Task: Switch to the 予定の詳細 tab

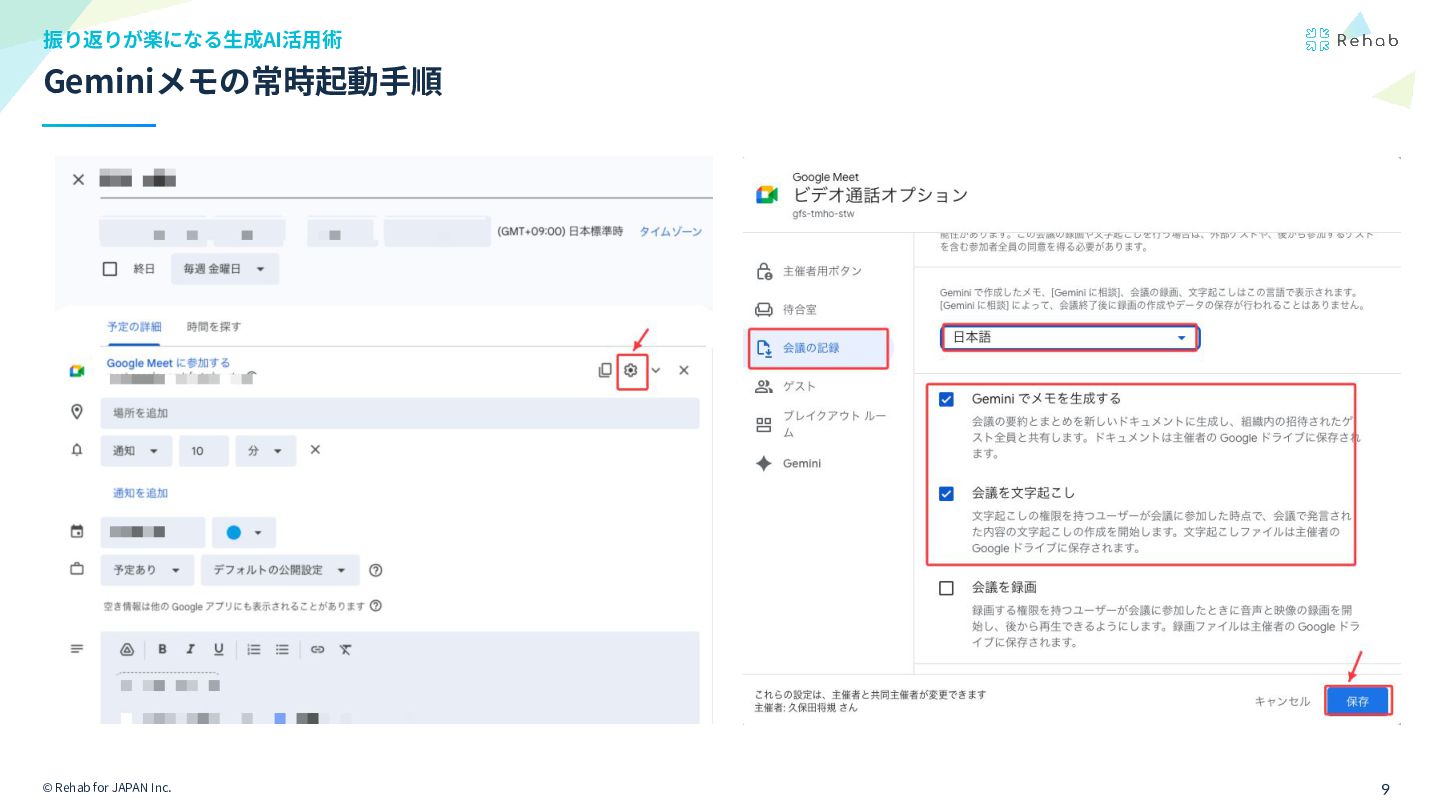Action: (x=134, y=327)
